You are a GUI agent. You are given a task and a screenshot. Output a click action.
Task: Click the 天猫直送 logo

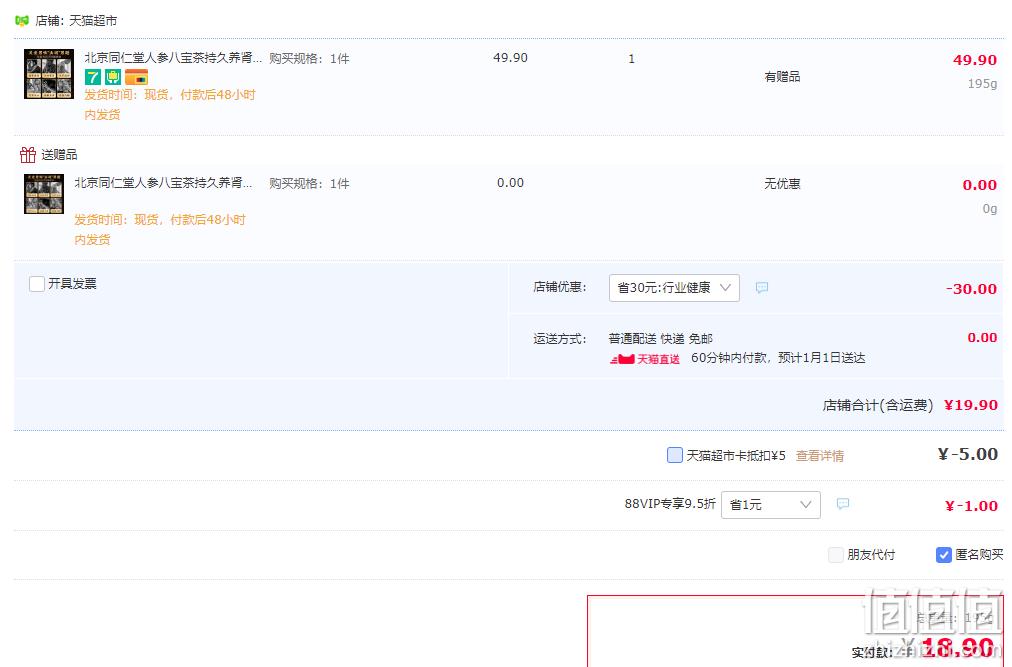click(x=645, y=358)
